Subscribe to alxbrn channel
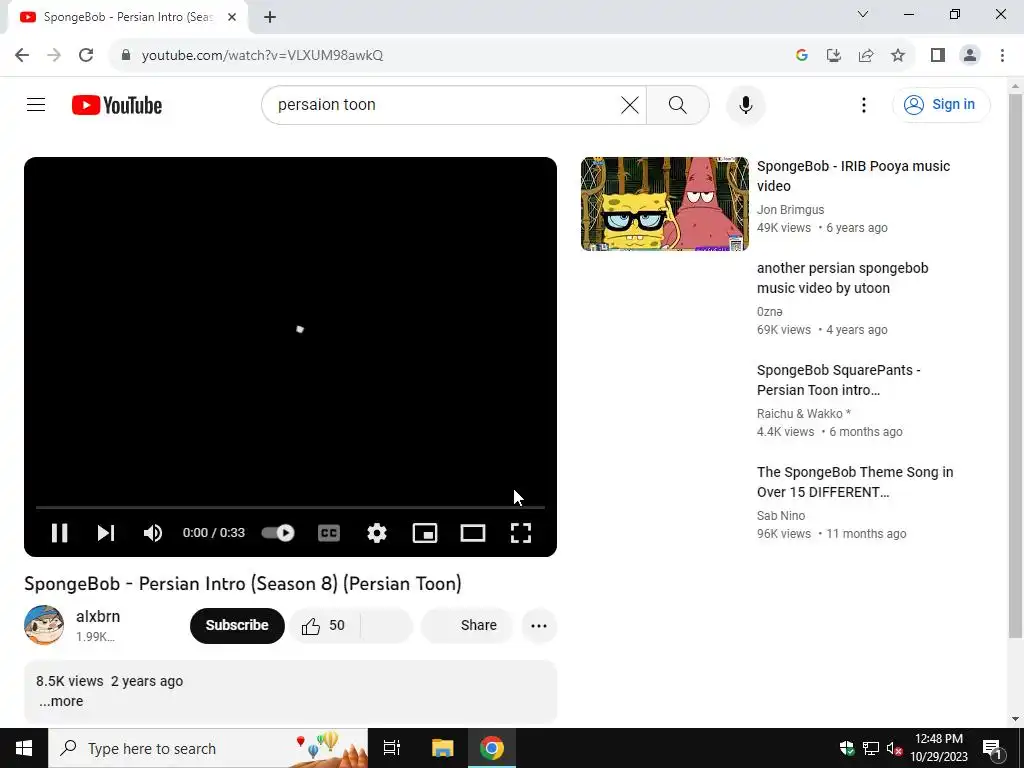This screenshot has width=1024, height=768. pos(237,625)
